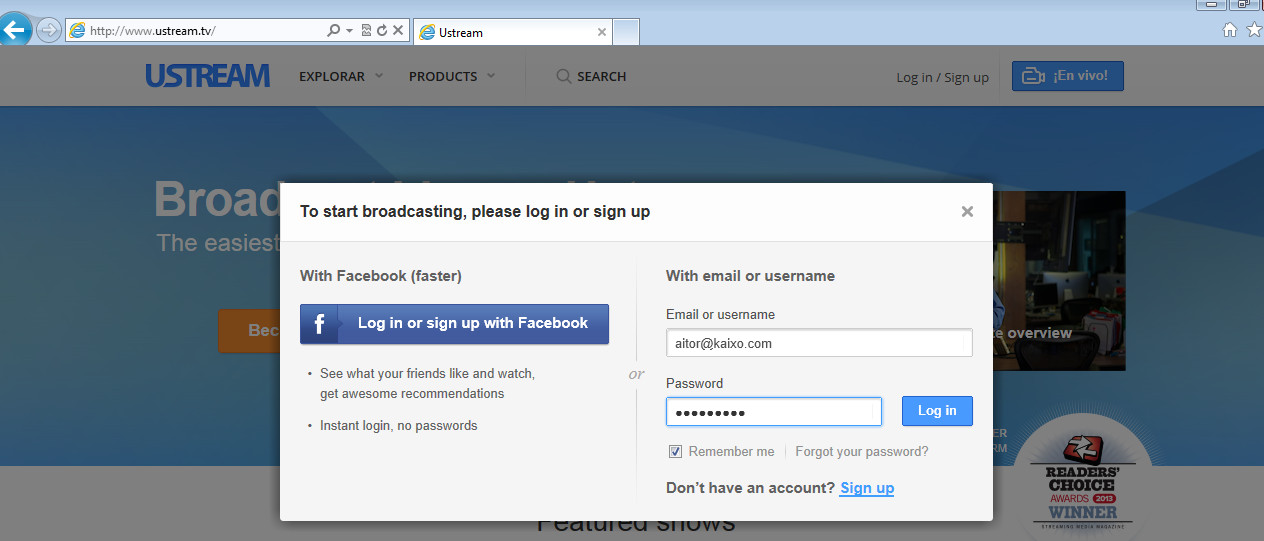Click the Forgot your password link
This screenshot has height=541, width=1264.
[x=861, y=452]
